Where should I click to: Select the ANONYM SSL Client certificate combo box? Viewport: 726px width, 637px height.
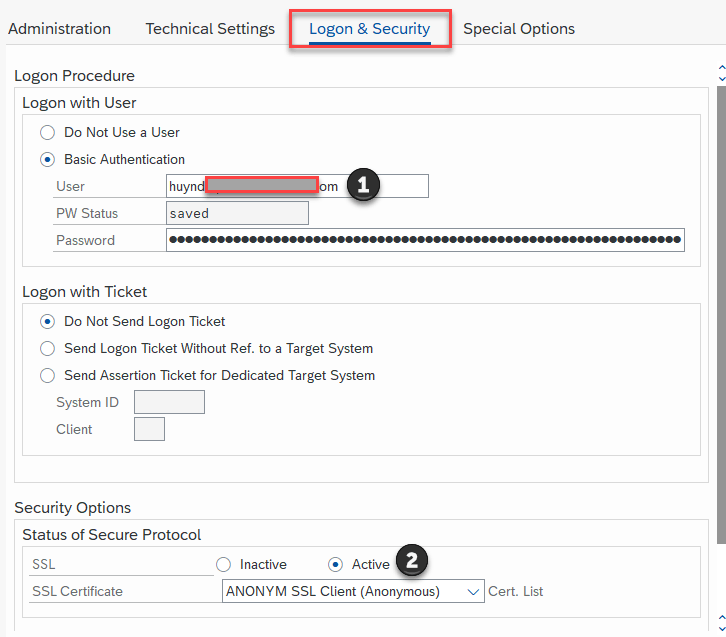click(340, 592)
